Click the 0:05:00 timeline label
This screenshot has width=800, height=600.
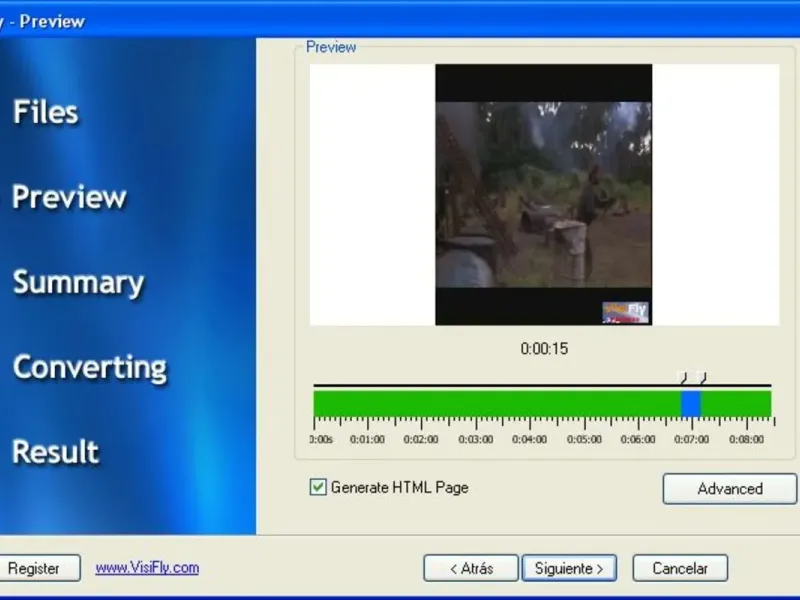584,439
